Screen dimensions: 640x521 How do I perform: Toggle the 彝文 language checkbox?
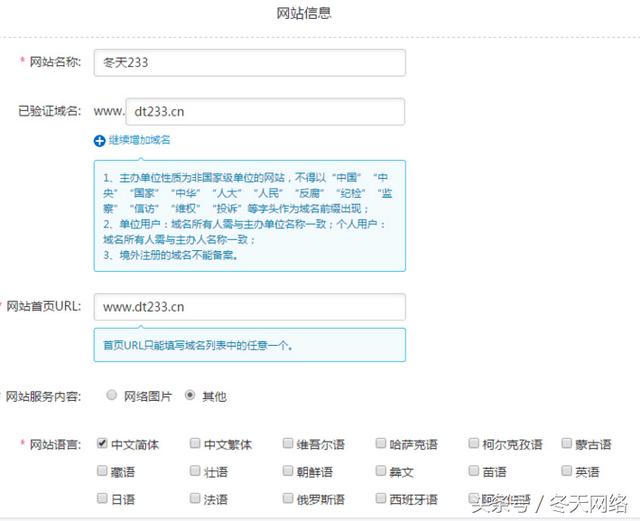coord(382,471)
